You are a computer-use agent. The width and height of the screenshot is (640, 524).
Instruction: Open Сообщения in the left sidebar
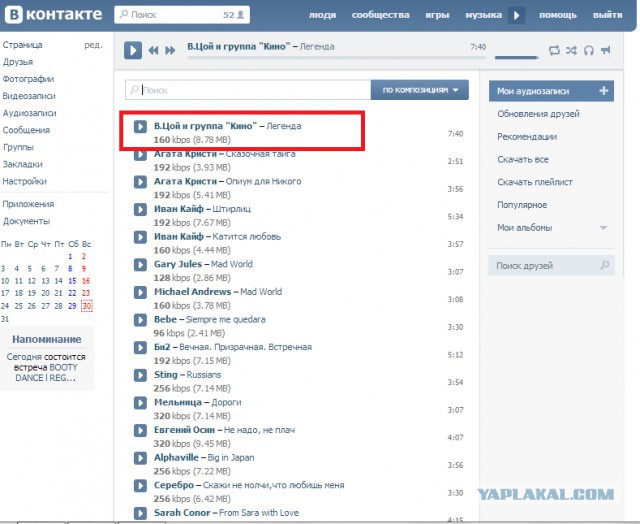[x=26, y=130]
